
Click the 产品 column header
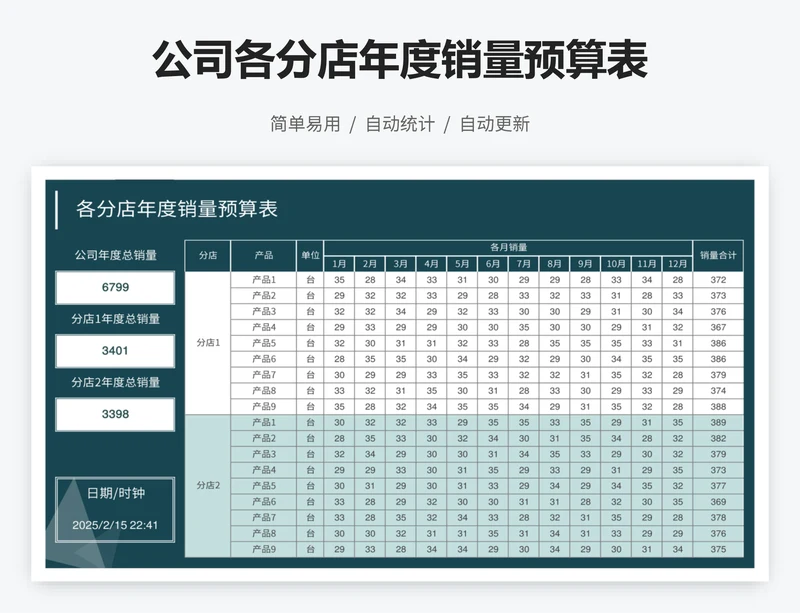point(264,255)
